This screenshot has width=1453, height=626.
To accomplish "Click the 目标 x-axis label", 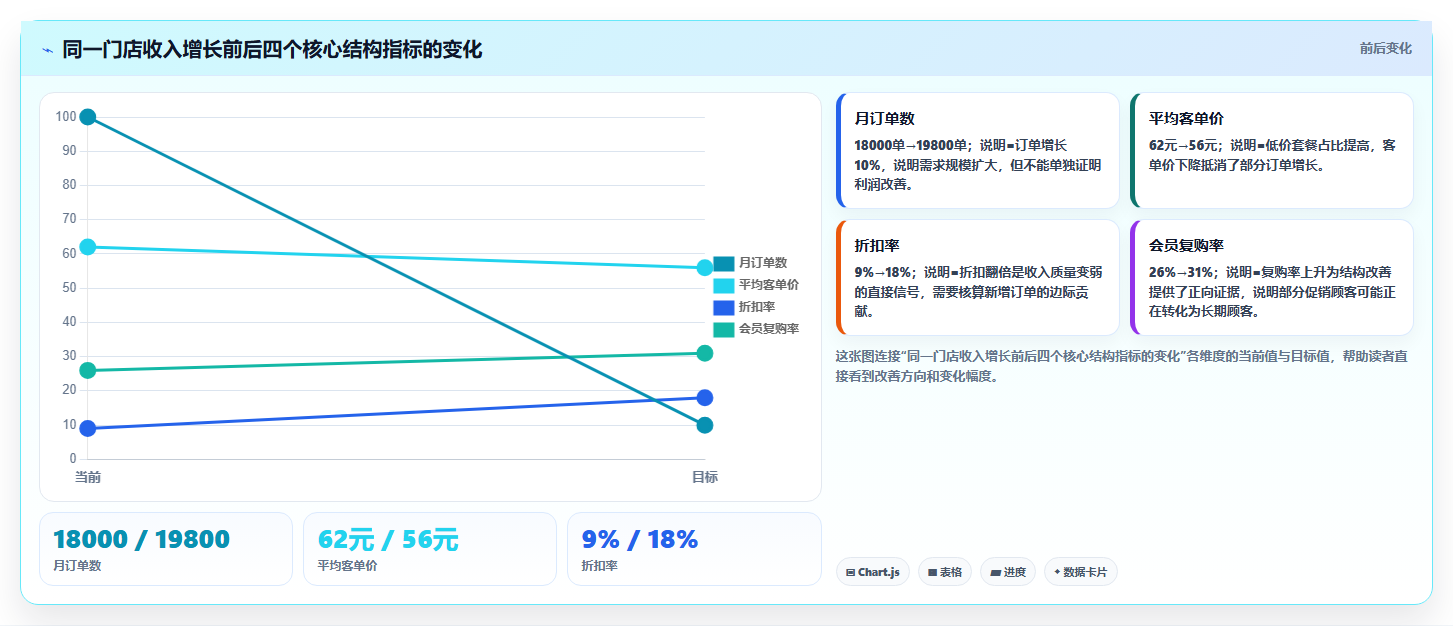I will pyautogui.click(x=705, y=478).
